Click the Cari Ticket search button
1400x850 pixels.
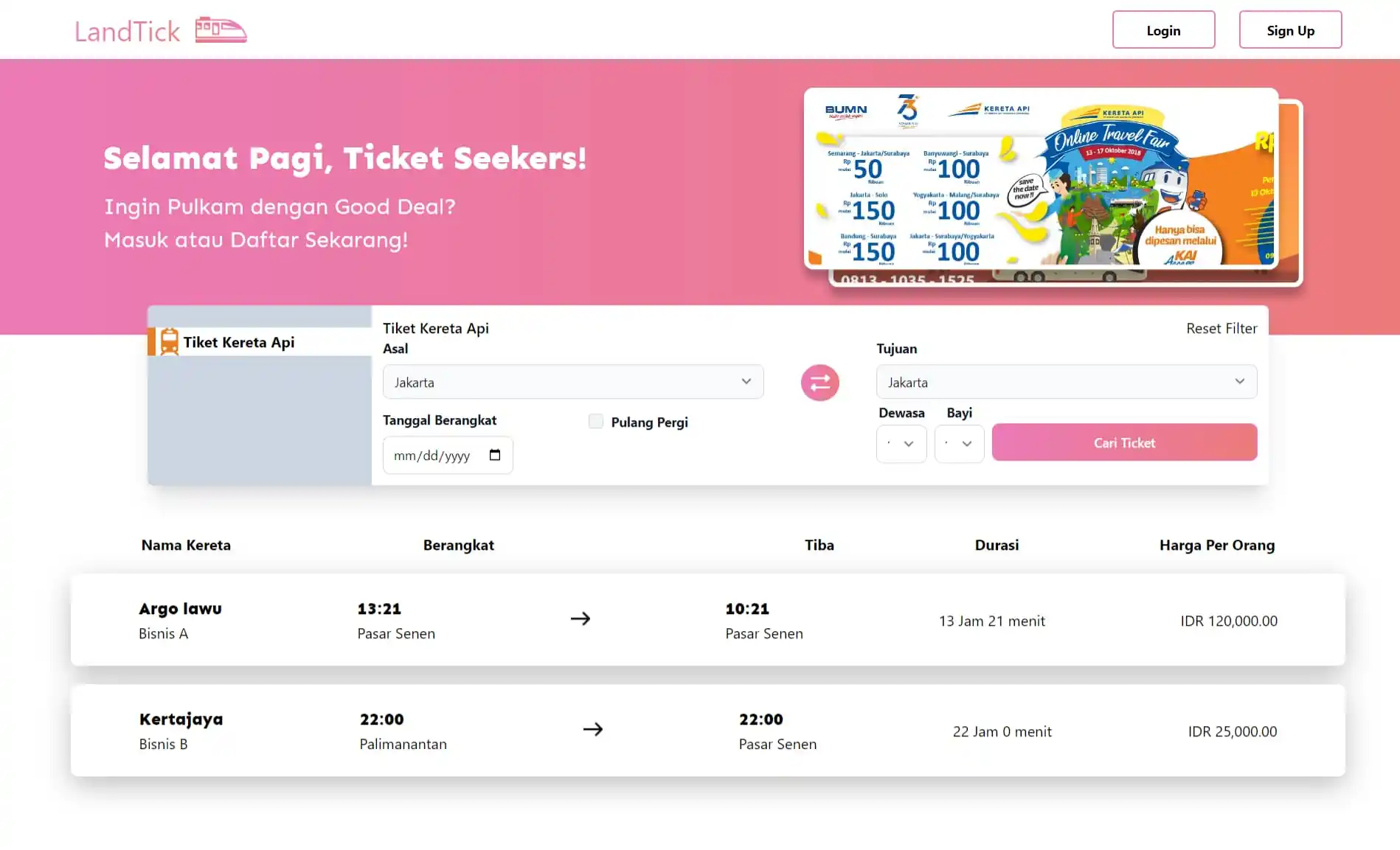pyautogui.click(x=1124, y=442)
